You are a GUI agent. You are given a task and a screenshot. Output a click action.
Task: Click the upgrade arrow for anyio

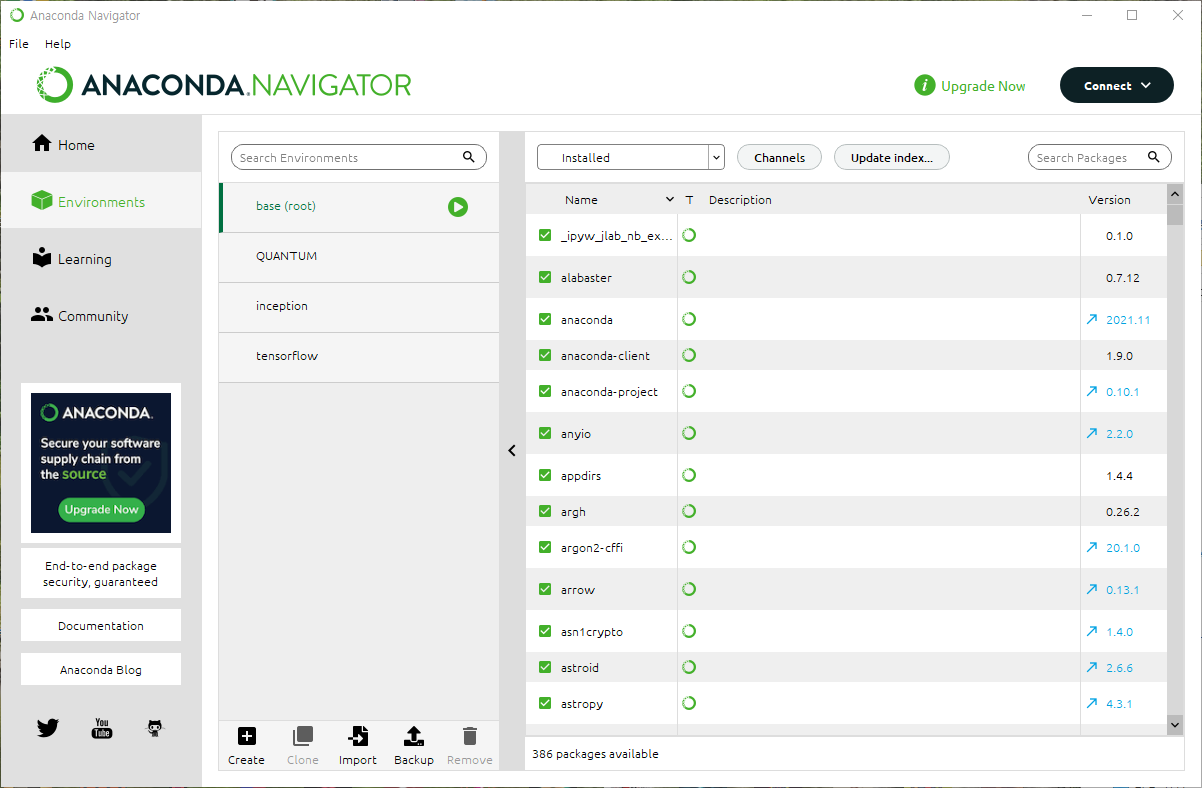pos(1091,433)
